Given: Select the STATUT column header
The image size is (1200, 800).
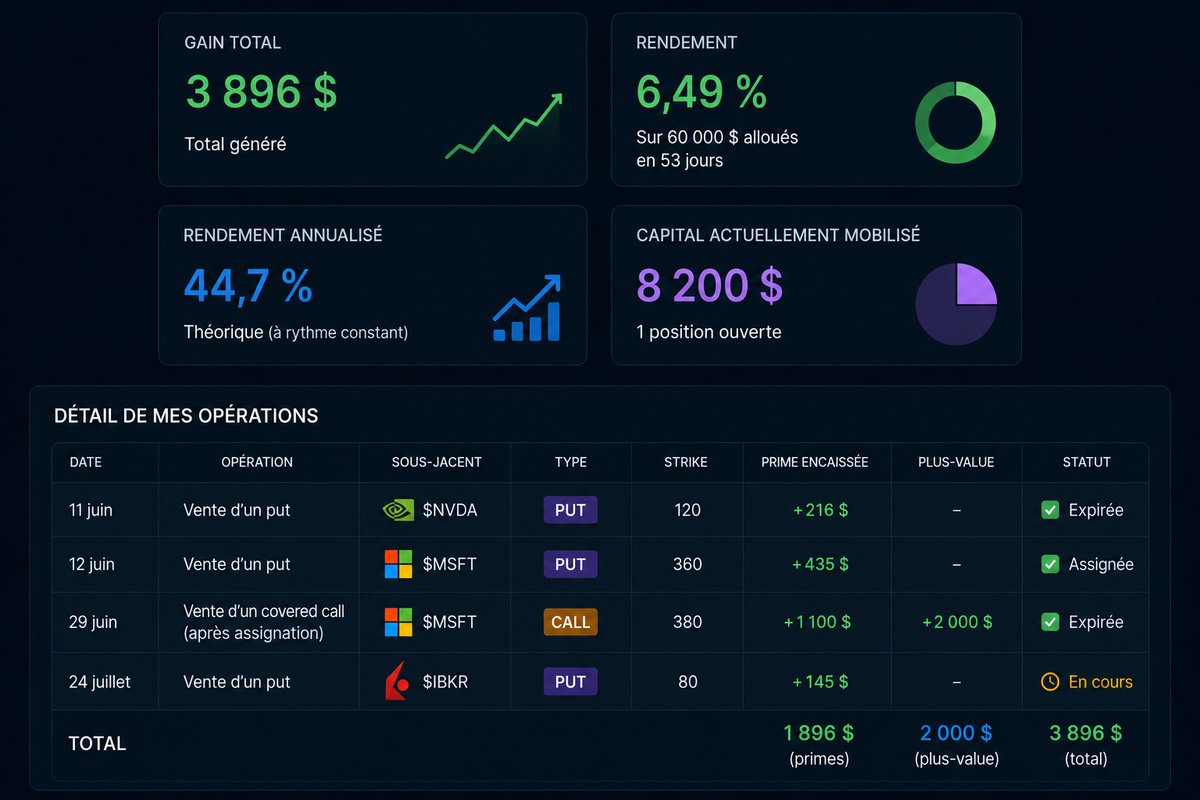Looking at the screenshot, I should click(1087, 462).
